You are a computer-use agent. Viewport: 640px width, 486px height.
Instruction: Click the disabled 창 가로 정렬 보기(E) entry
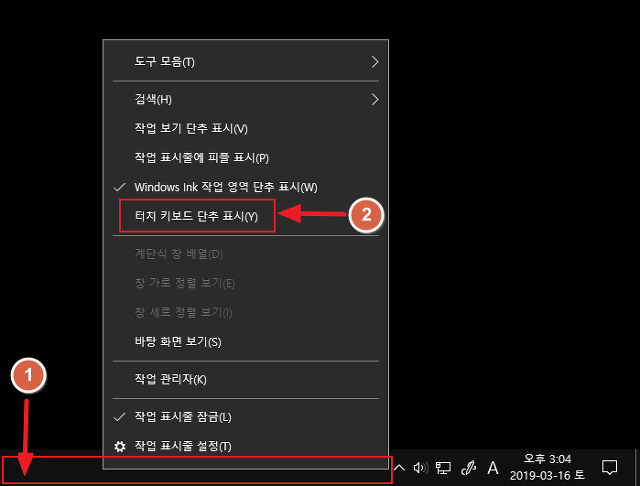coord(245,283)
